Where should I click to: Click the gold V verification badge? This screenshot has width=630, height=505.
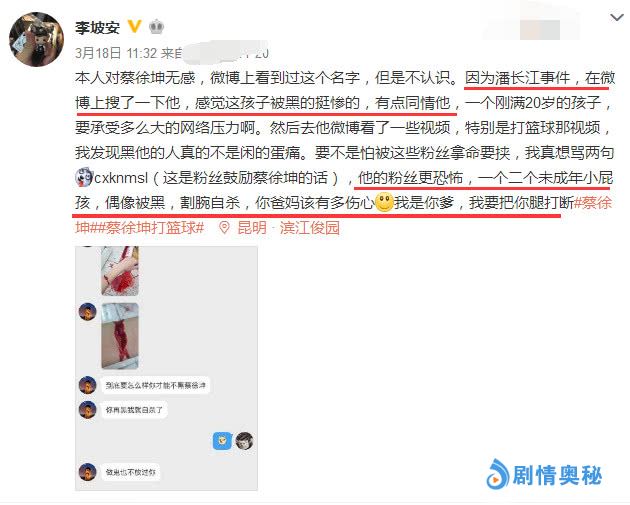(x=135, y=27)
